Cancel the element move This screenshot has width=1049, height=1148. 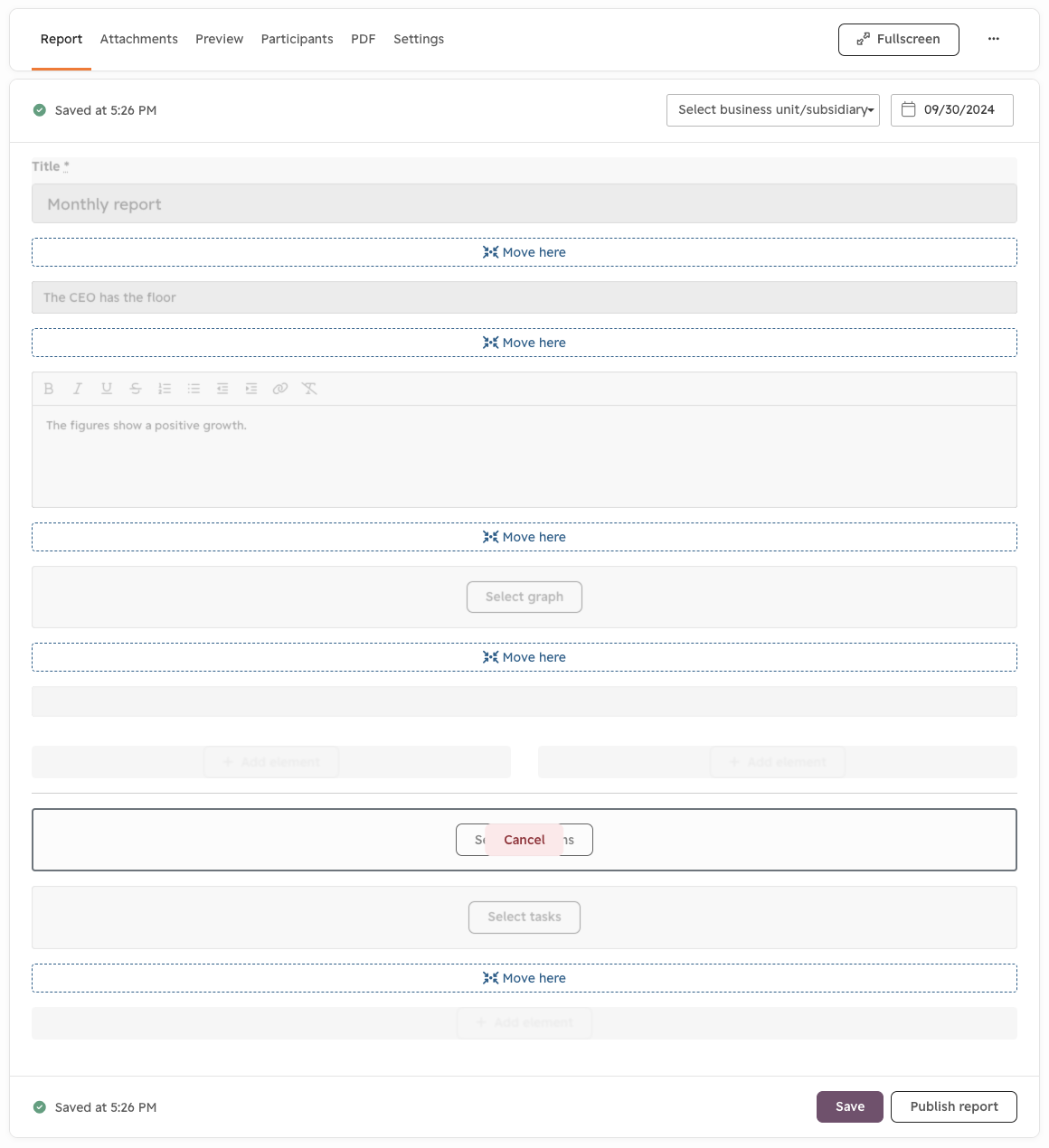[524, 840]
